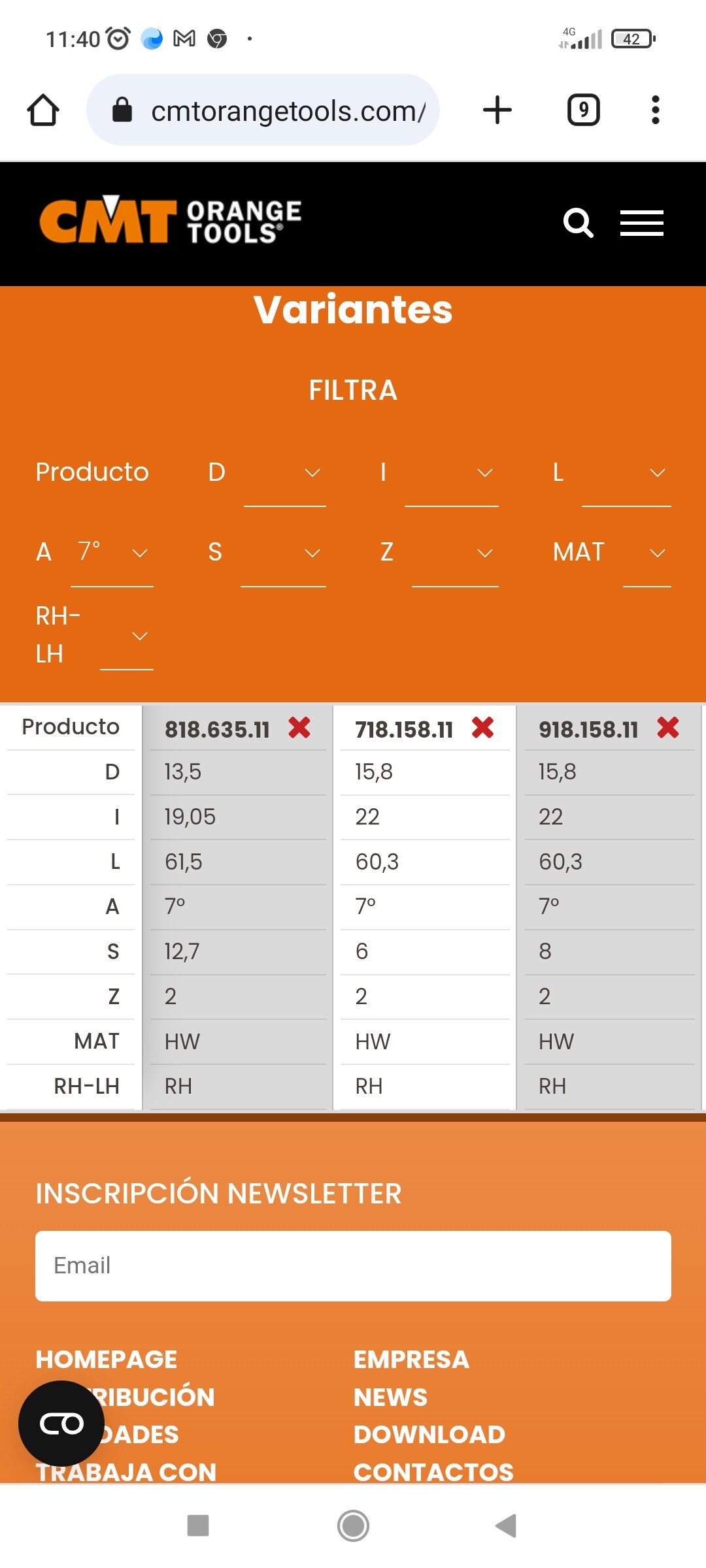Open the hamburger navigation menu
This screenshot has height=1568, width=706.
pyautogui.click(x=641, y=223)
